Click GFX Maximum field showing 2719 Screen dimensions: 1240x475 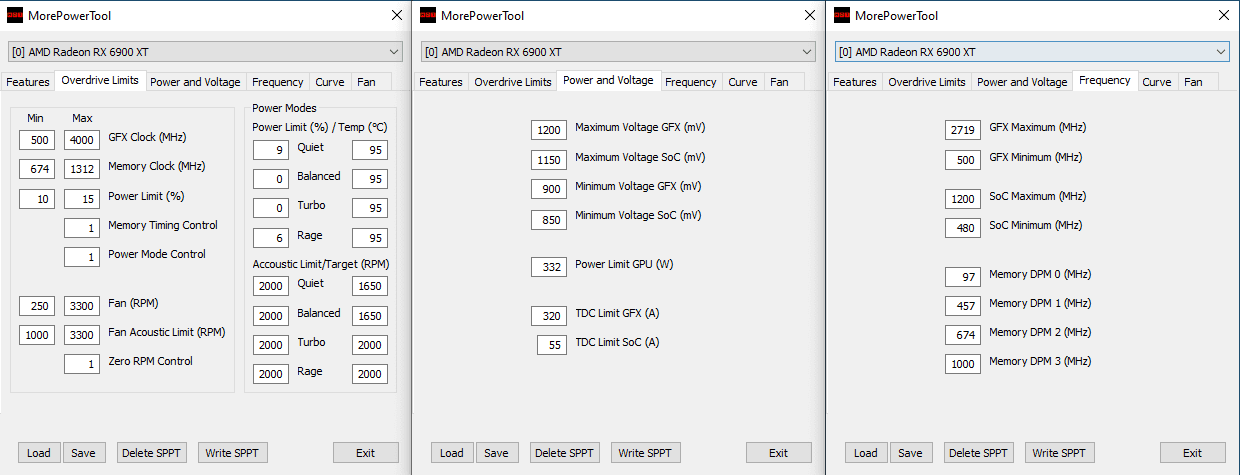point(963,130)
